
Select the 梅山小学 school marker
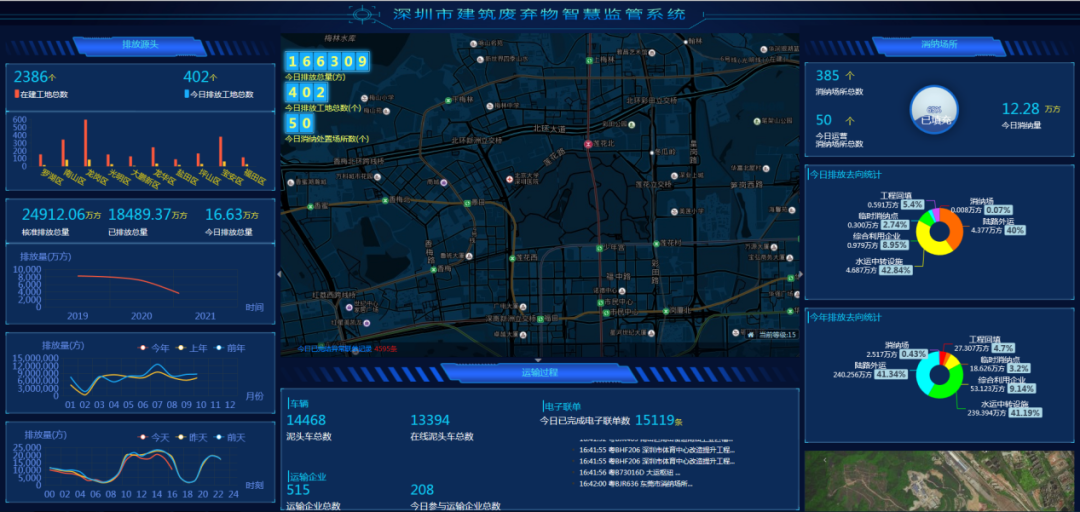[364, 97]
